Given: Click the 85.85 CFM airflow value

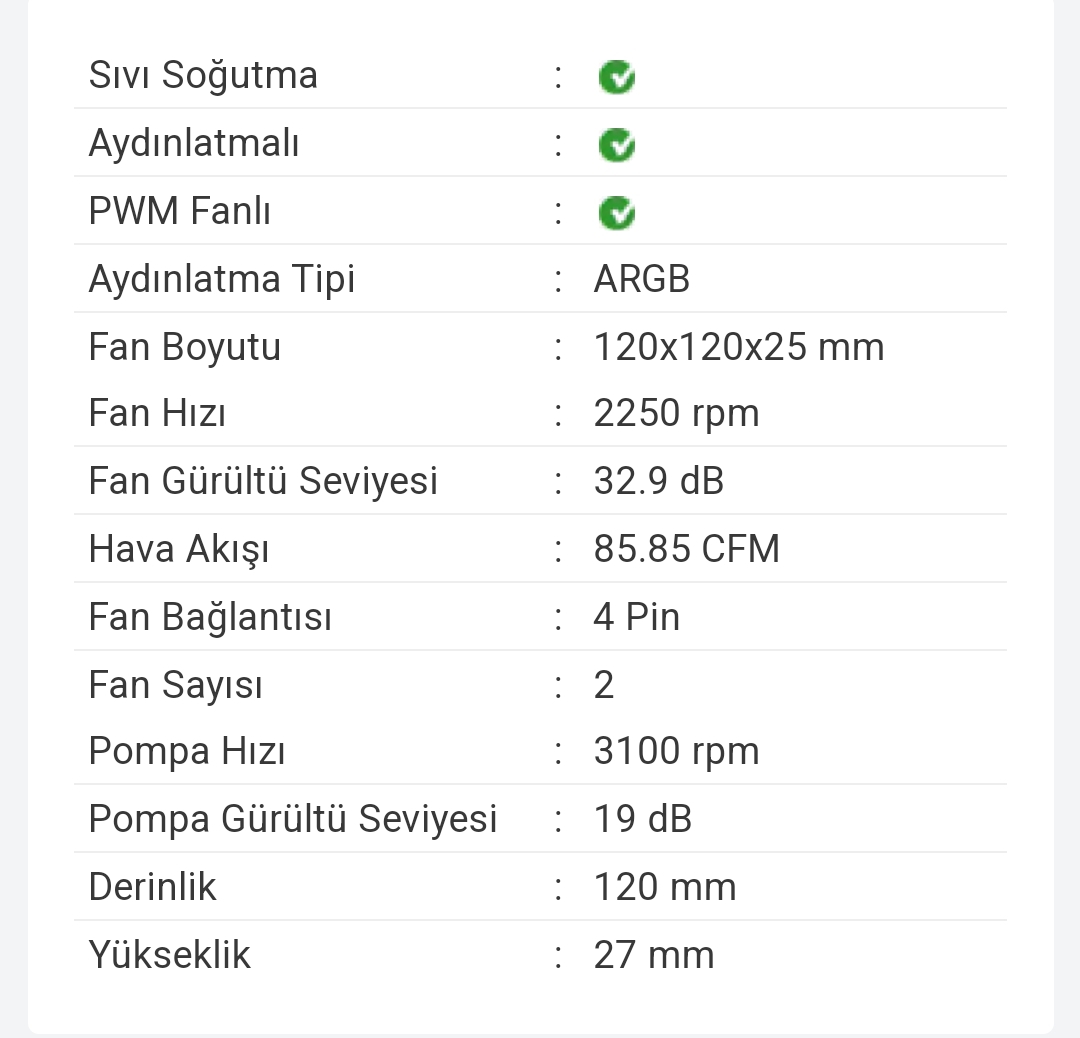Looking at the screenshot, I should pos(686,549).
